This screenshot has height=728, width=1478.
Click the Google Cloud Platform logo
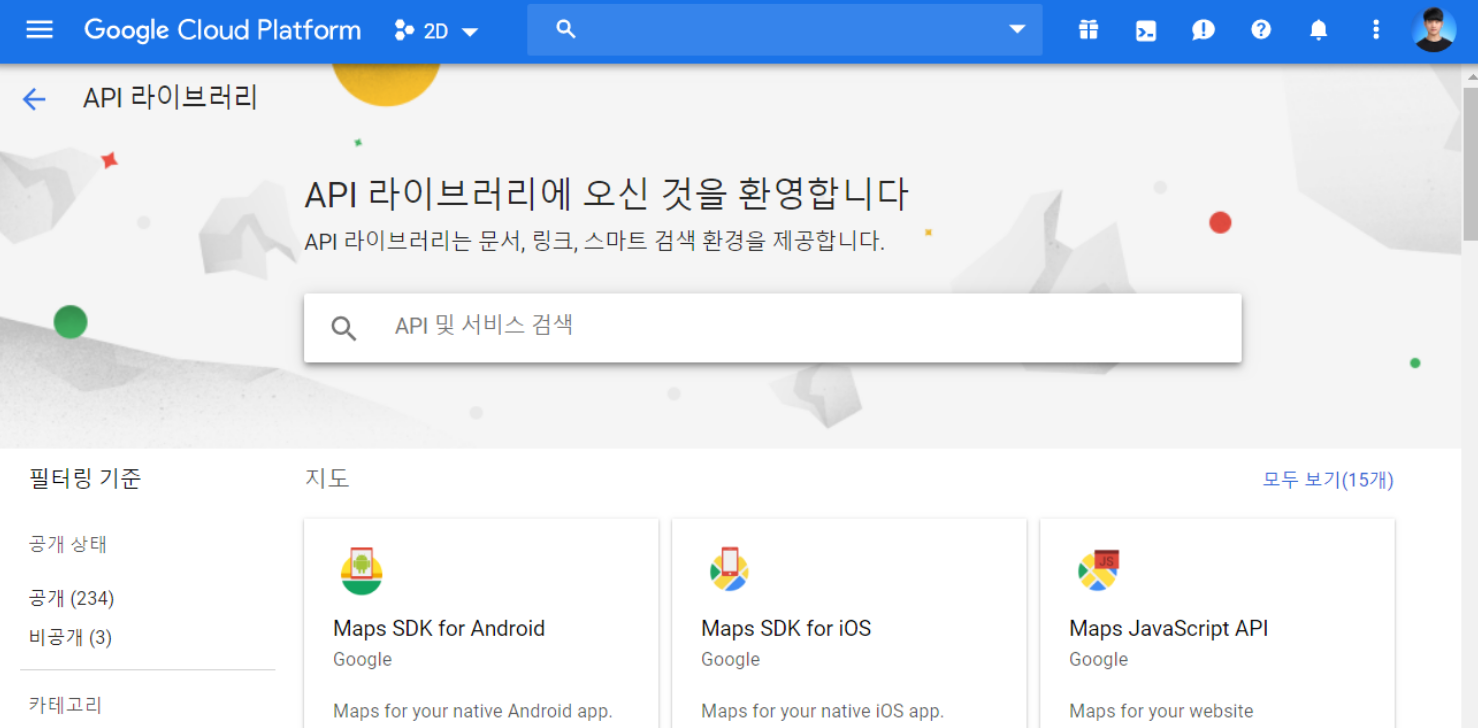[x=222, y=30]
